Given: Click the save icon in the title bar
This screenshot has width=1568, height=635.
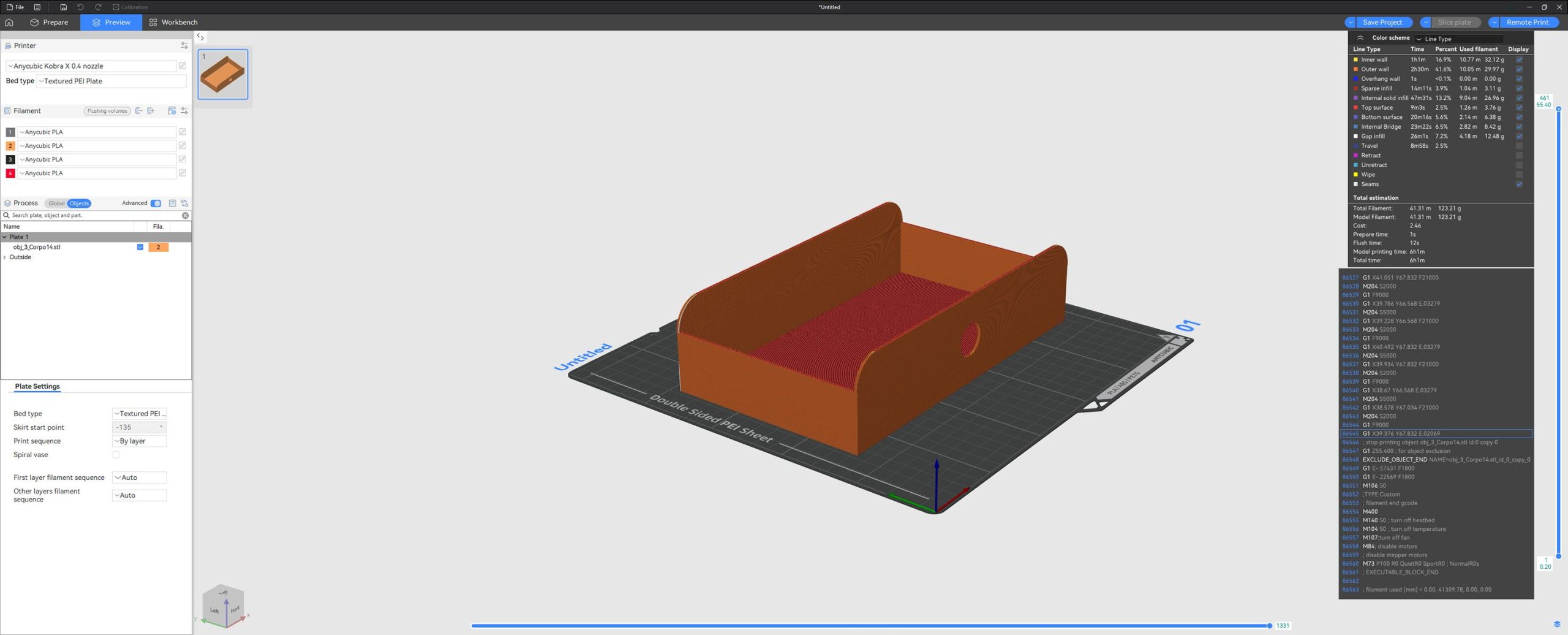Looking at the screenshot, I should [63, 7].
